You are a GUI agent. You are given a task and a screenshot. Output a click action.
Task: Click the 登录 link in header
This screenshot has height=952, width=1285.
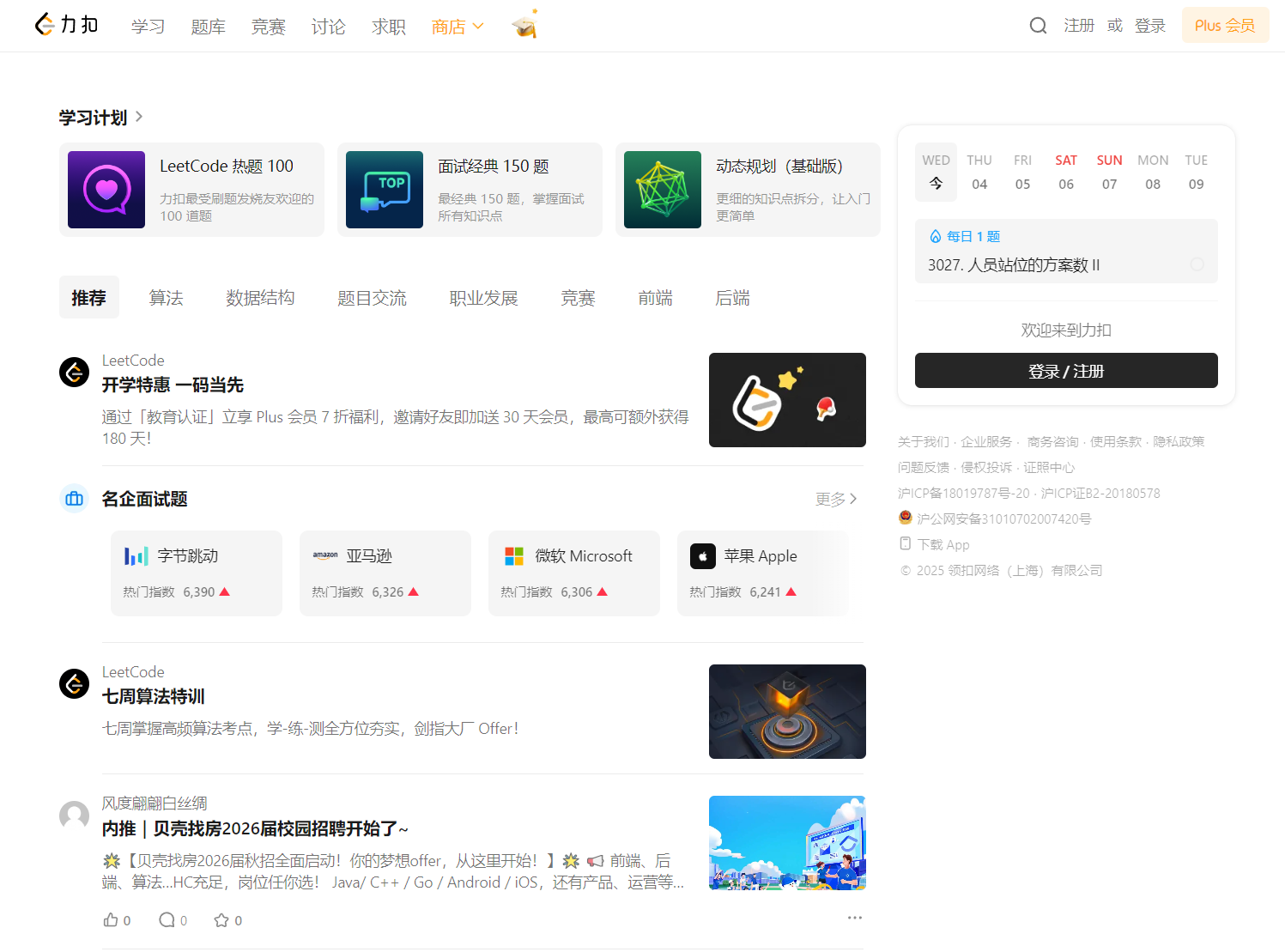coord(1150,26)
